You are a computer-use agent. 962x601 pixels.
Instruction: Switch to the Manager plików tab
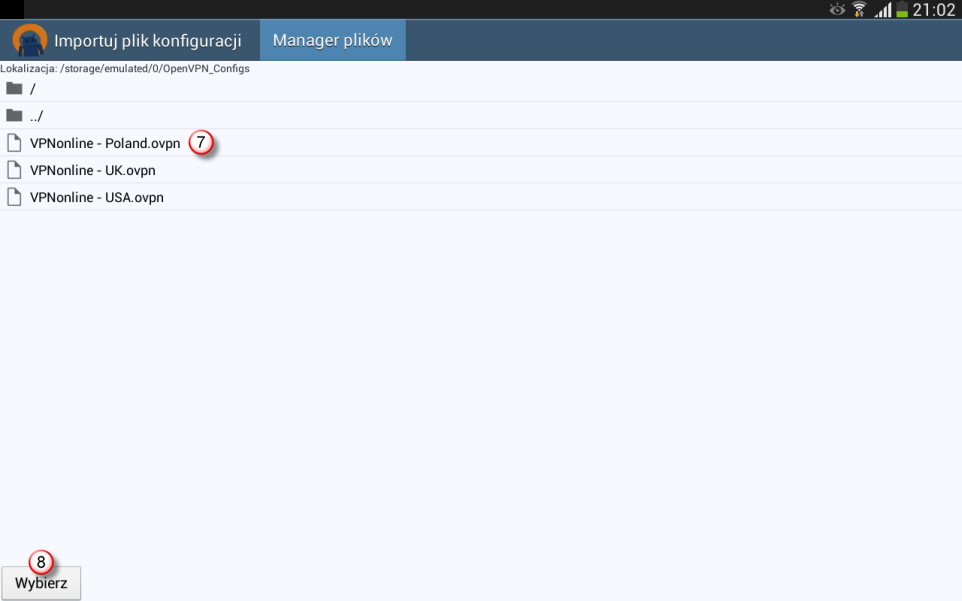[x=333, y=40]
